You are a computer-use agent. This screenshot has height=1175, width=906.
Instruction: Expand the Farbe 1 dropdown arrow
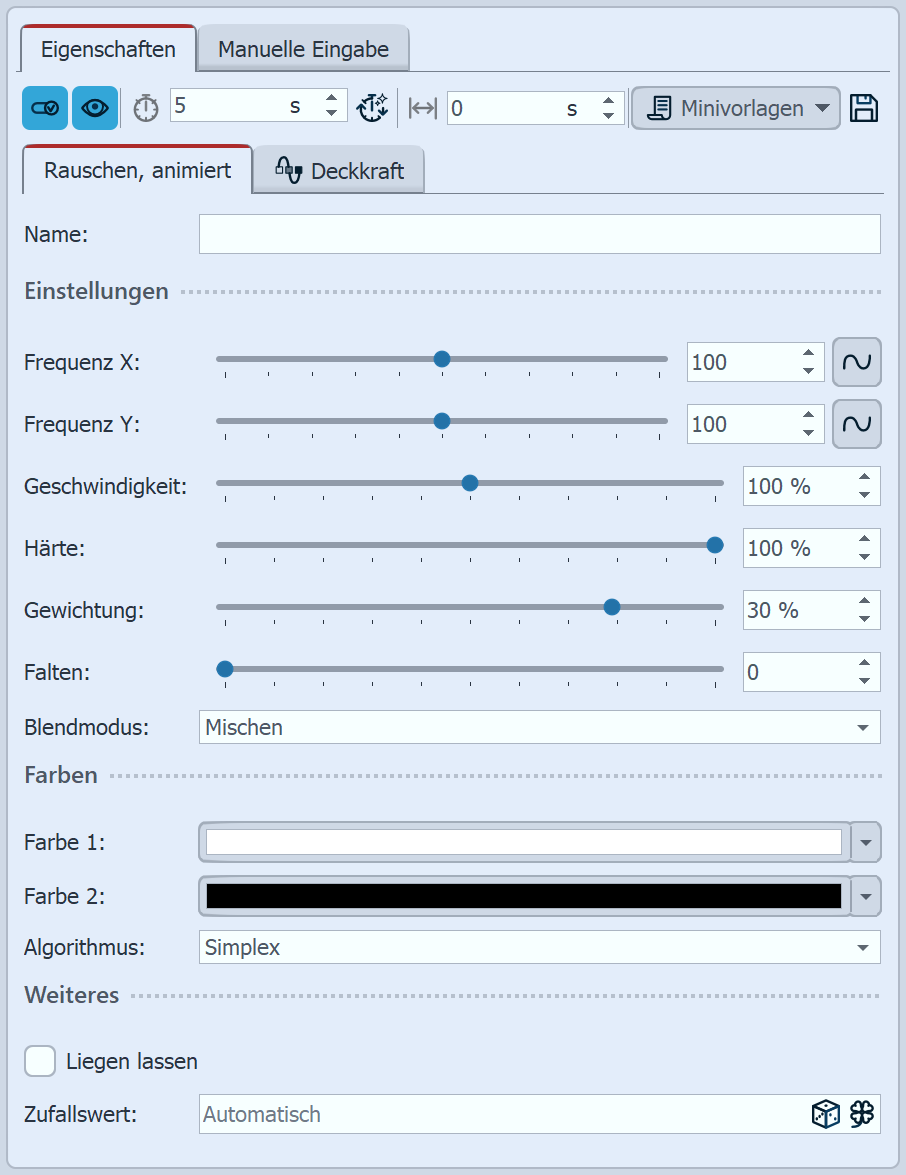(866, 842)
